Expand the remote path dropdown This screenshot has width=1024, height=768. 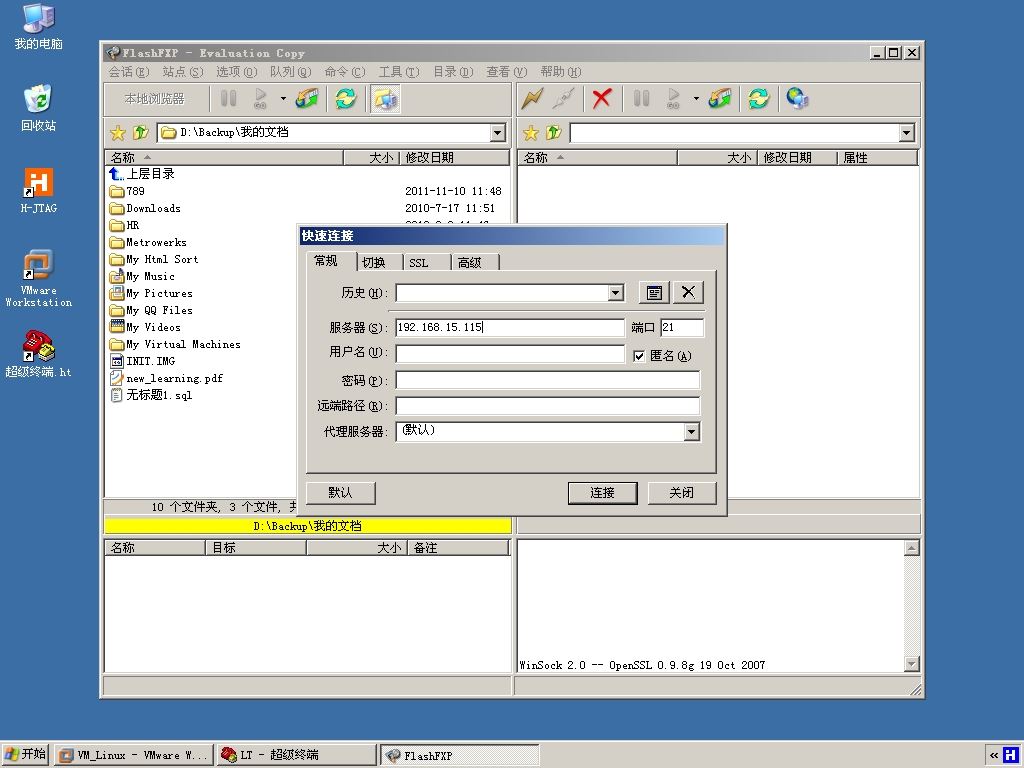[x=906, y=133]
